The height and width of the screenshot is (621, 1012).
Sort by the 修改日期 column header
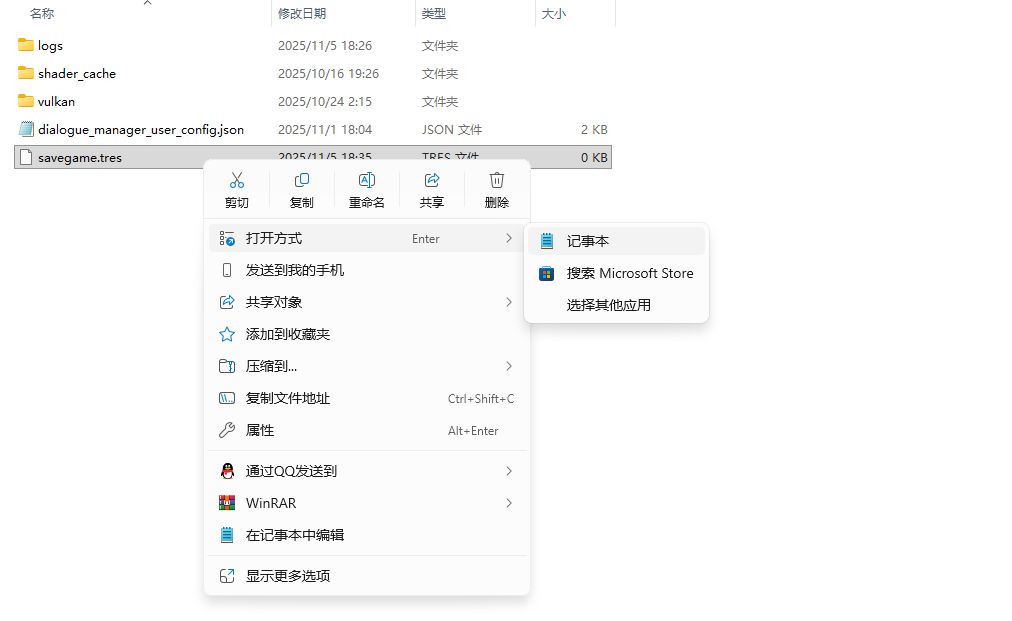[302, 14]
